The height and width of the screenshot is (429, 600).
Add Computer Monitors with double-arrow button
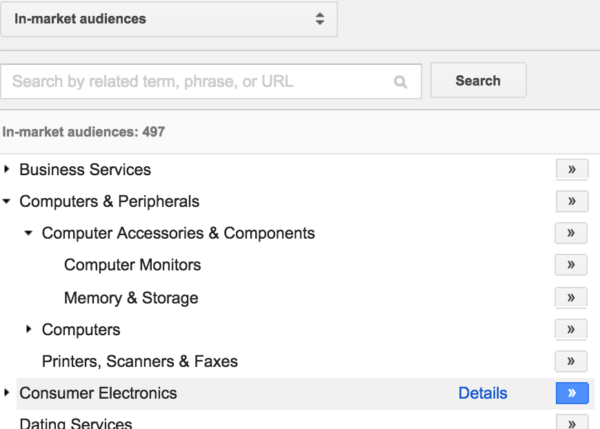coord(571,265)
